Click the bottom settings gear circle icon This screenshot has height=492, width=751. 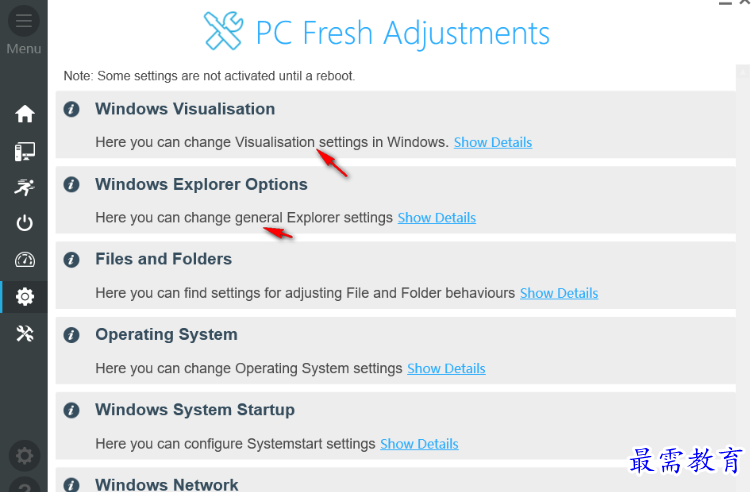coord(24,456)
